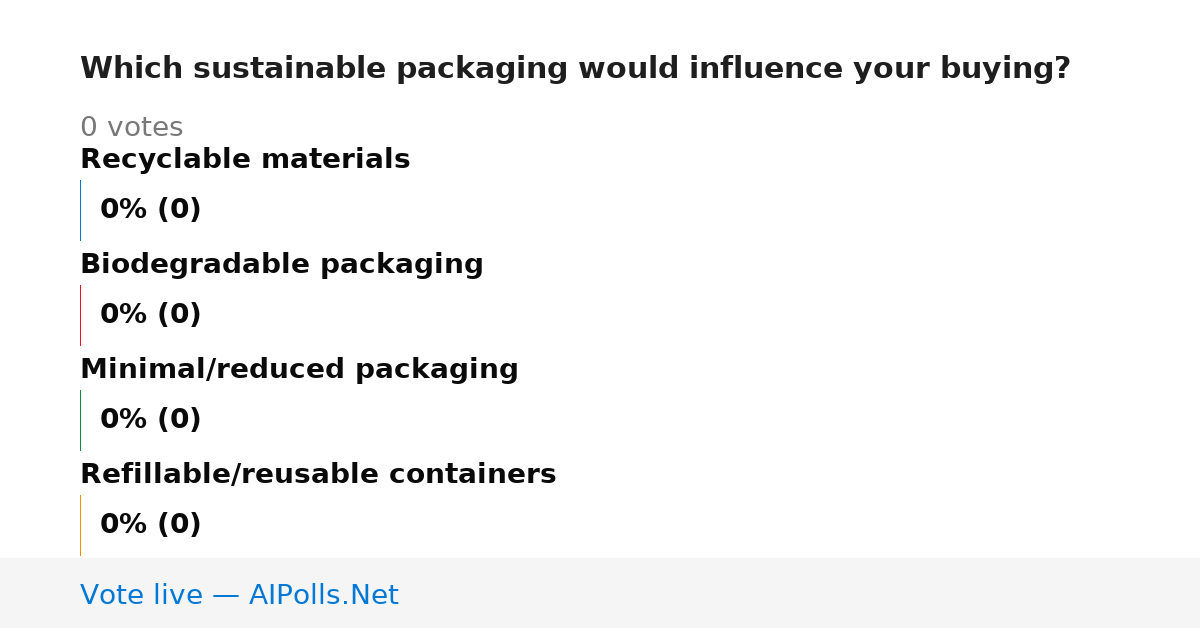Click the 'AIPolls.Net' text in the footer

324,595
